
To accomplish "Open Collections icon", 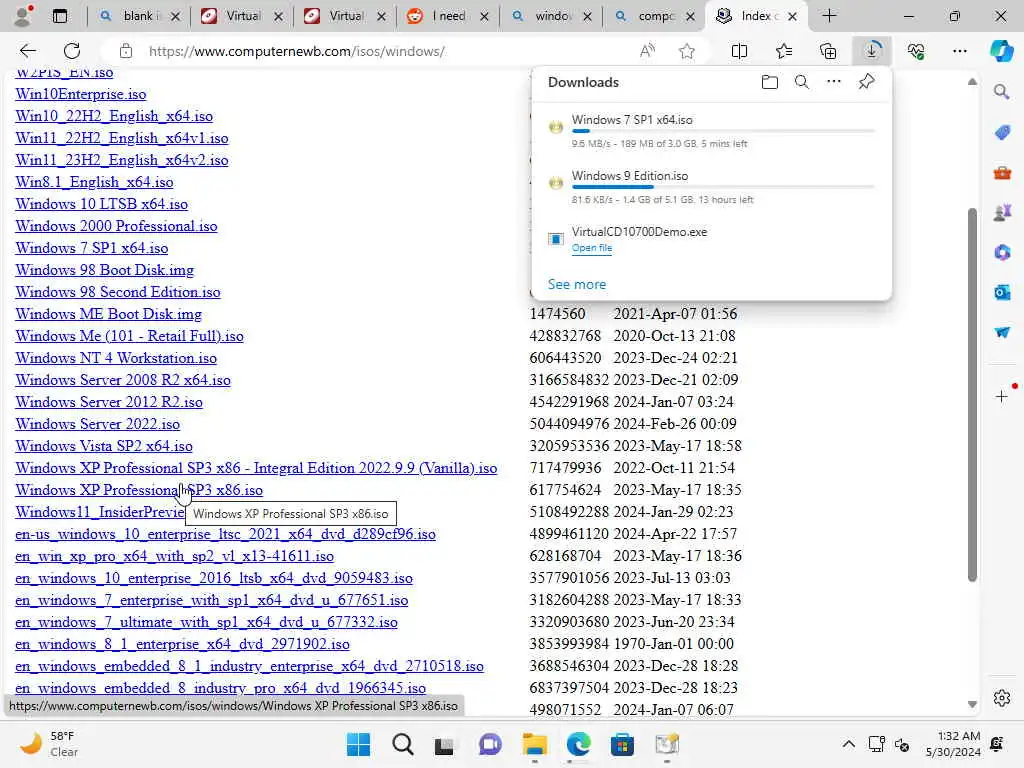I will pos(827,51).
